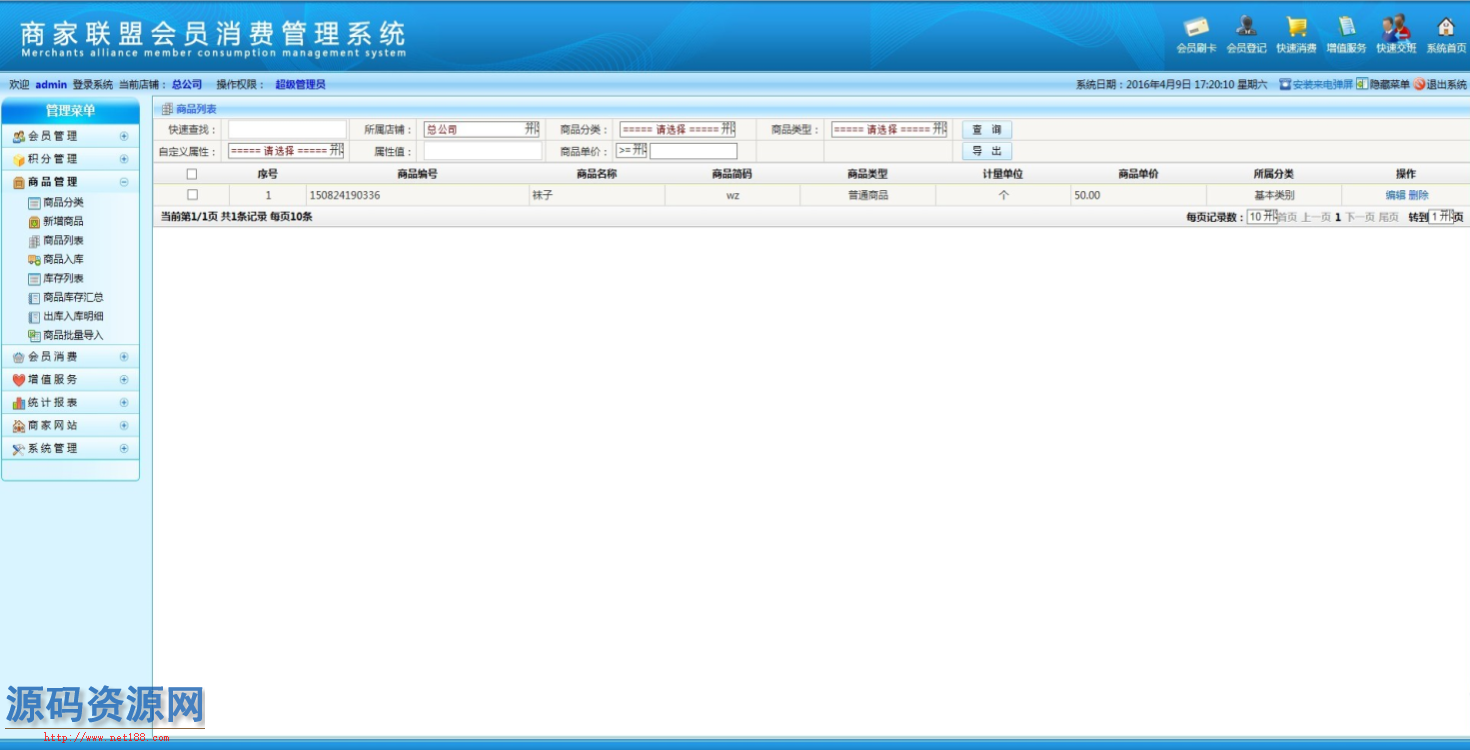Open the 所属店铺 store dropdown
Screen dimensions: 1470x750
click(481, 129)
